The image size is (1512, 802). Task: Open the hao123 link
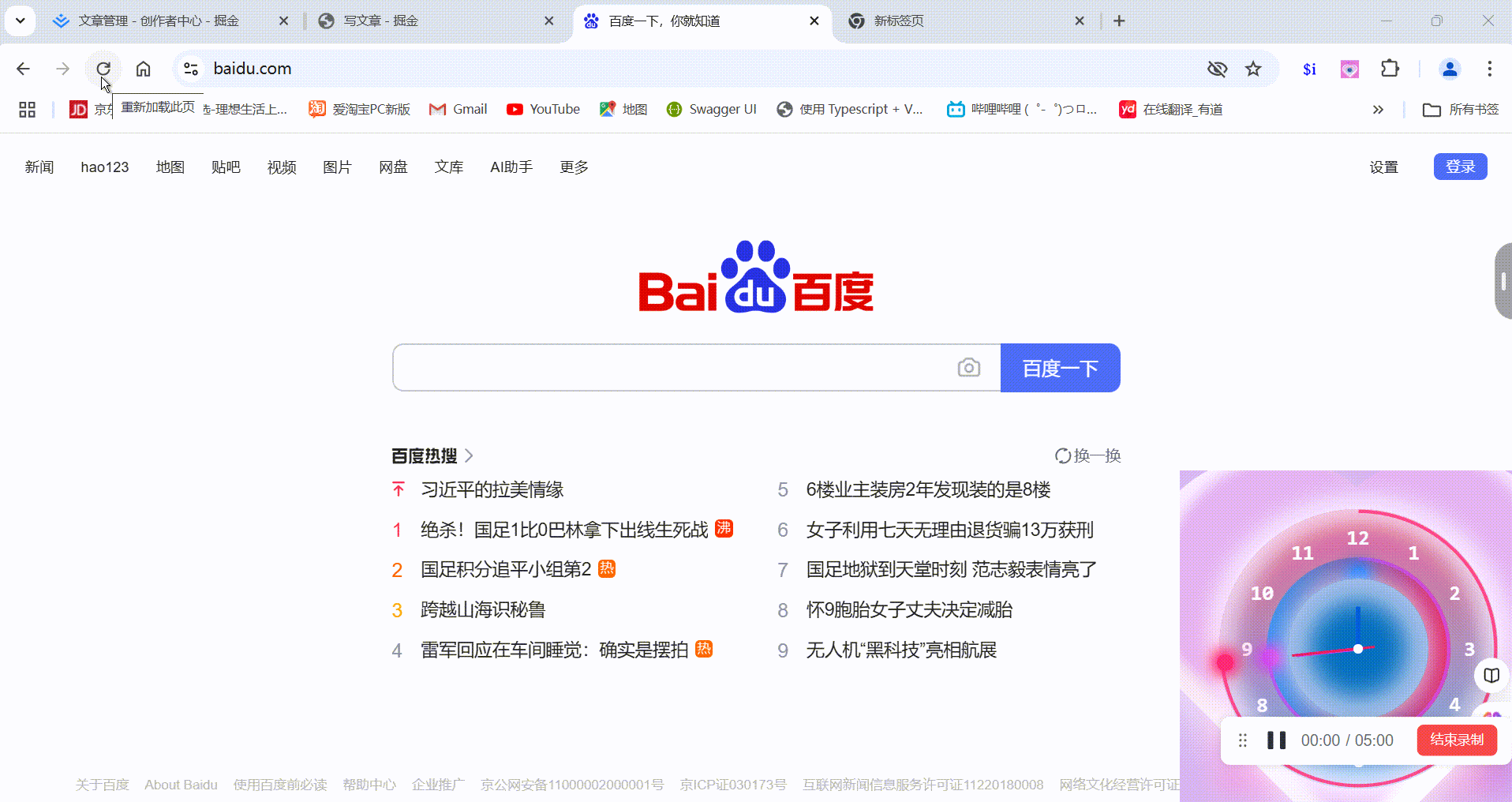coord(105,167)
